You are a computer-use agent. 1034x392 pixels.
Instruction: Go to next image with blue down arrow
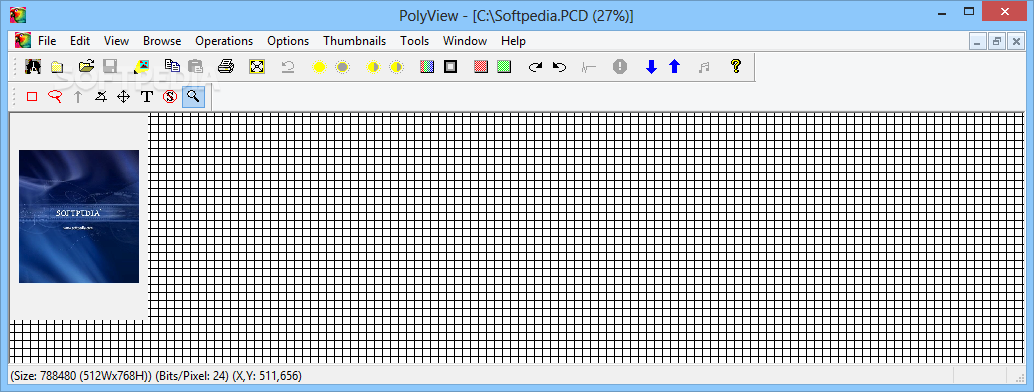pyautogui.click(x=652, y=67)
